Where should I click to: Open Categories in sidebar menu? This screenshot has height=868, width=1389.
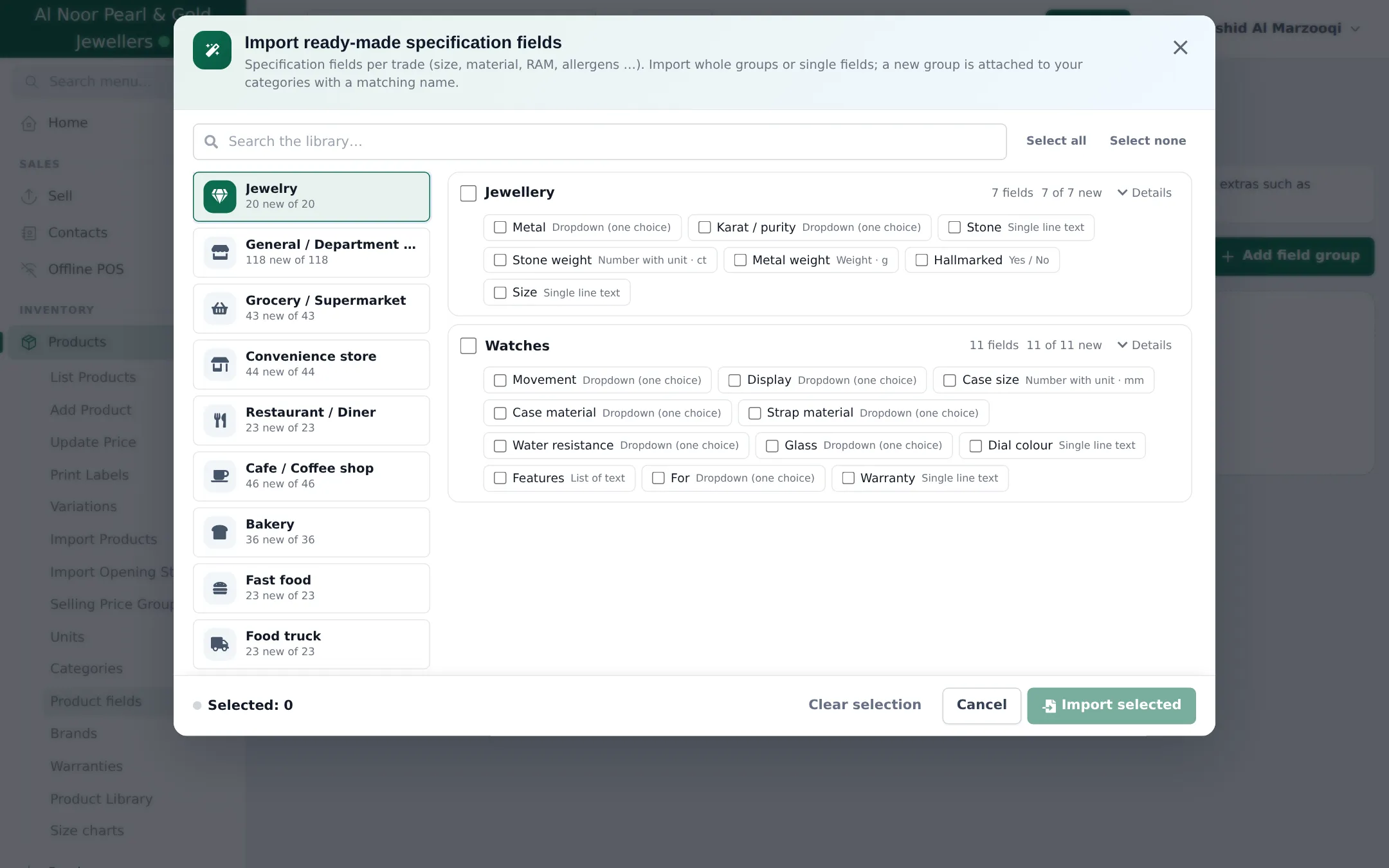[x=86, y=669]
